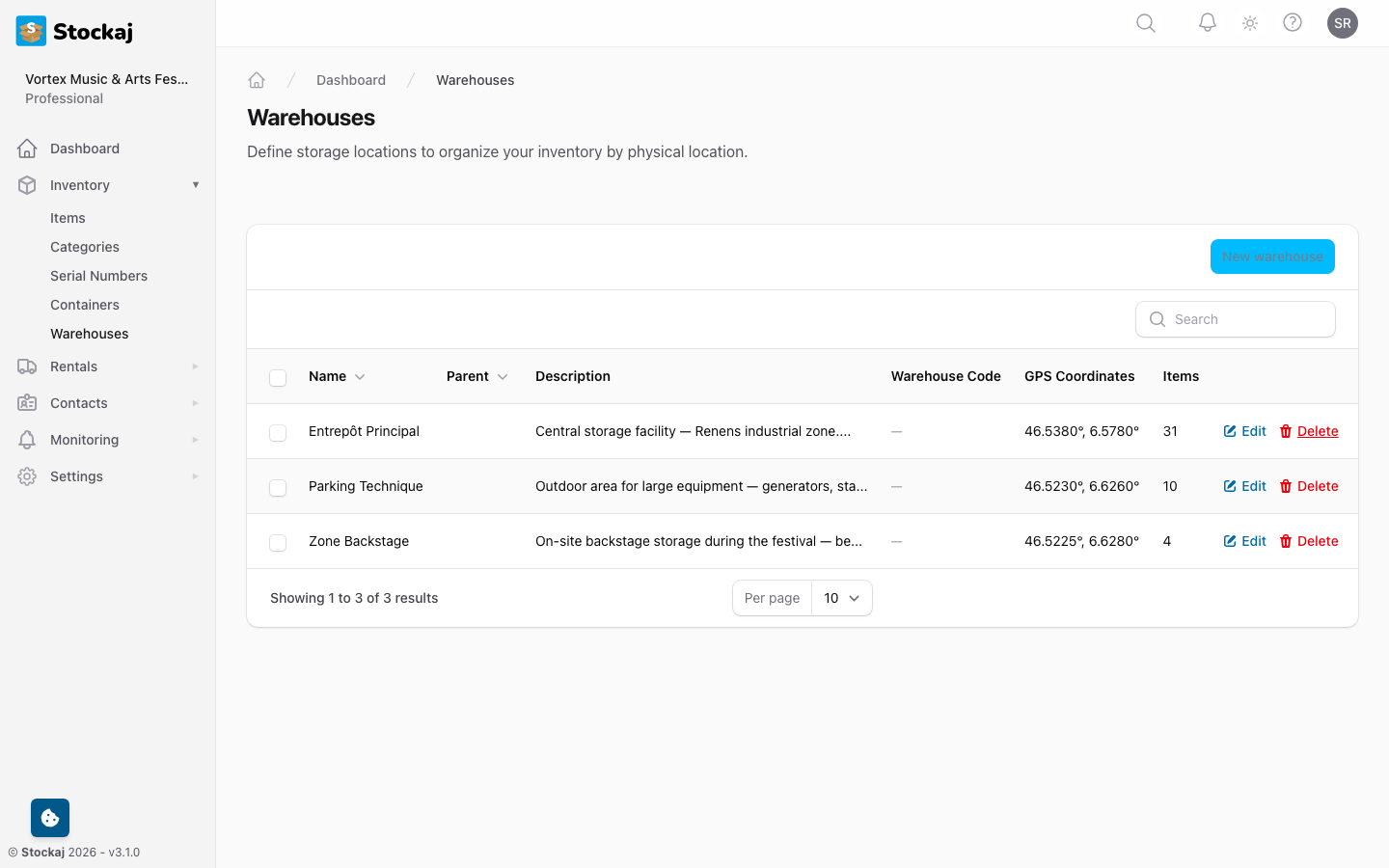1389x868 pixels.
Task: Open the Stockaj global search icon
Action: (x=1145, y=23)
